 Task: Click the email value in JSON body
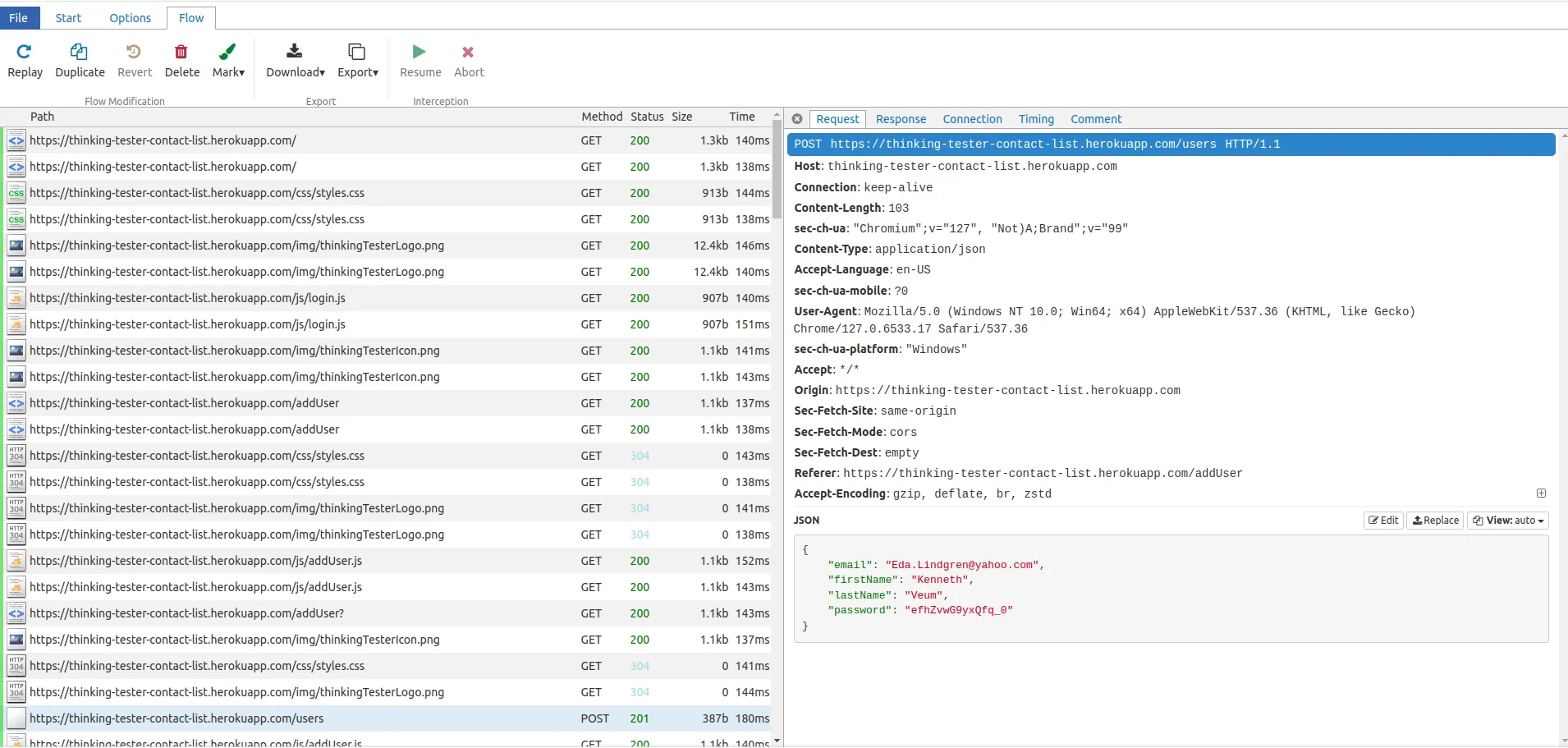pos(964,565)
